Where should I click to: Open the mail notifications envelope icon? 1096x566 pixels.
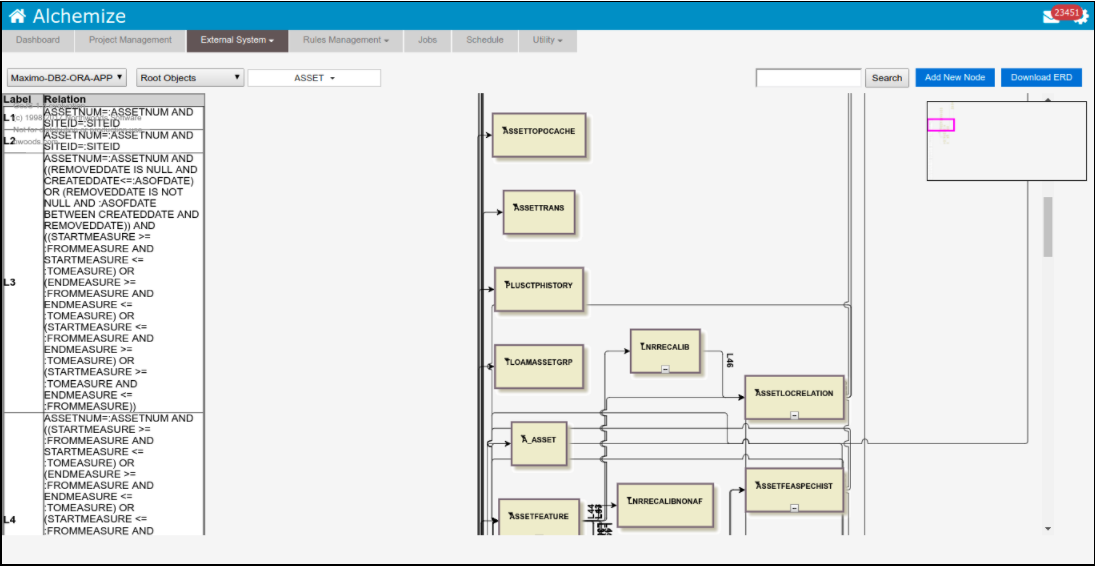click(1049, 16)
